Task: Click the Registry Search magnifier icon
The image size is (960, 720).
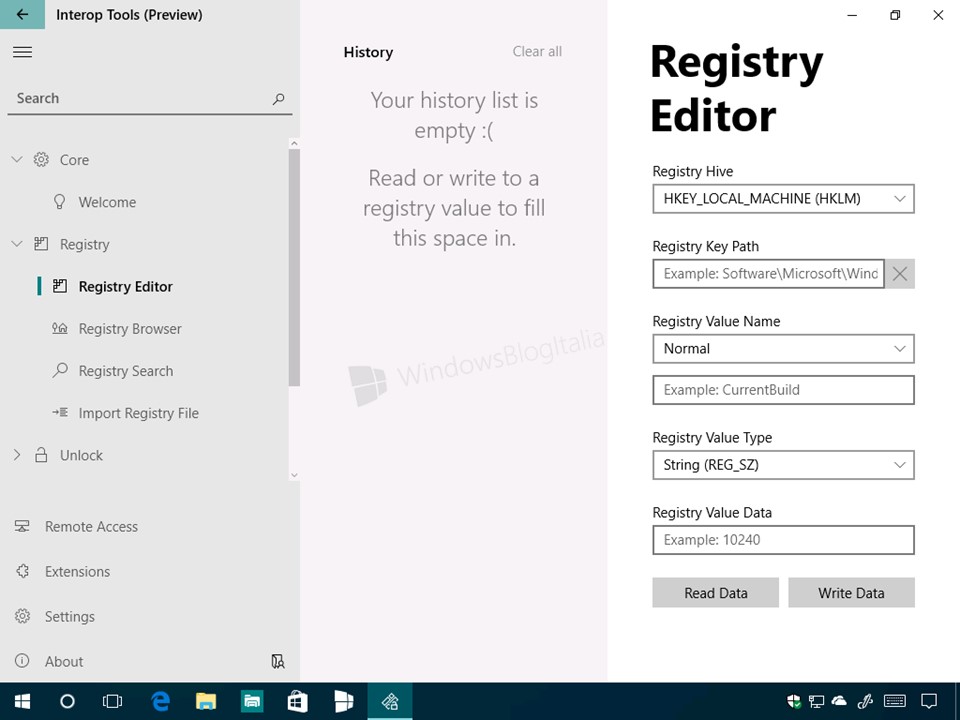Action: pyautogui.click(x=60, y=370)
